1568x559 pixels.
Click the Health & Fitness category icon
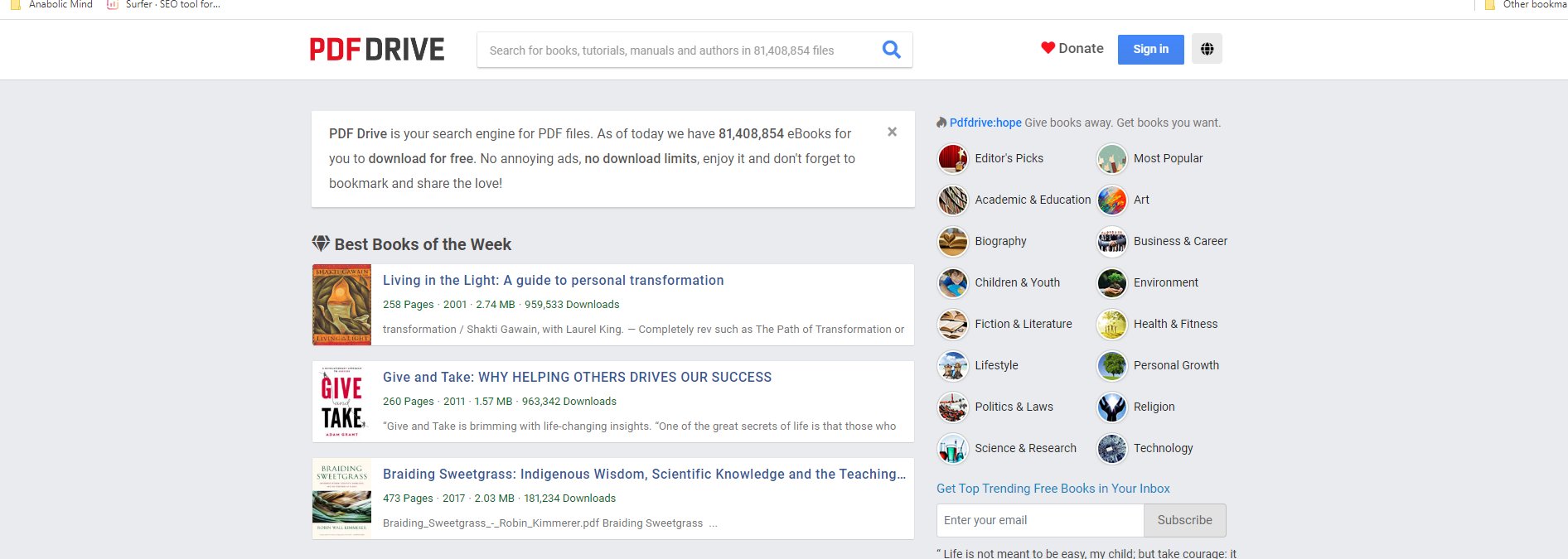(1112, 324)
